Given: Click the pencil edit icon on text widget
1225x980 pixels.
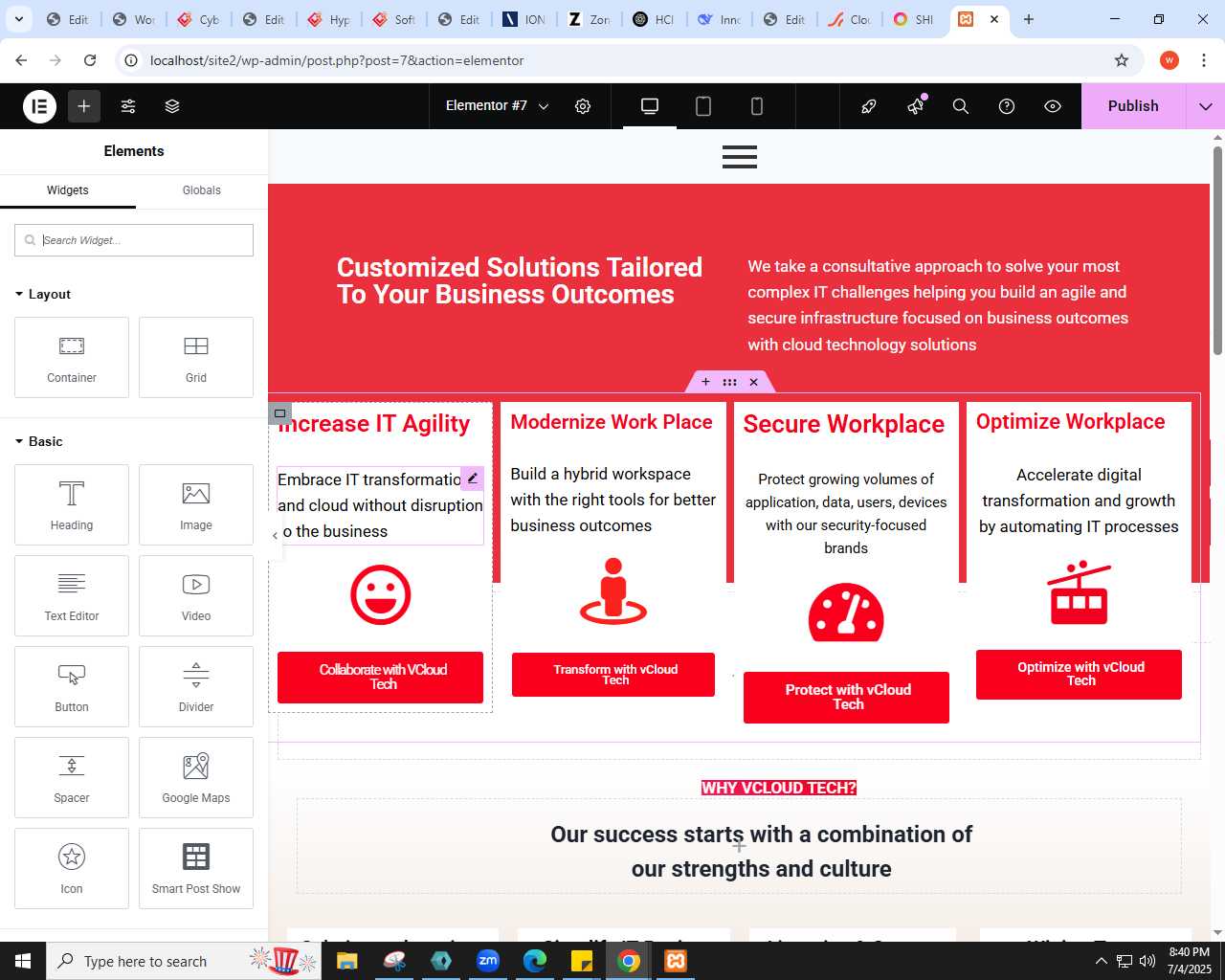Looking at the screenshot, I should coord(473,478).
